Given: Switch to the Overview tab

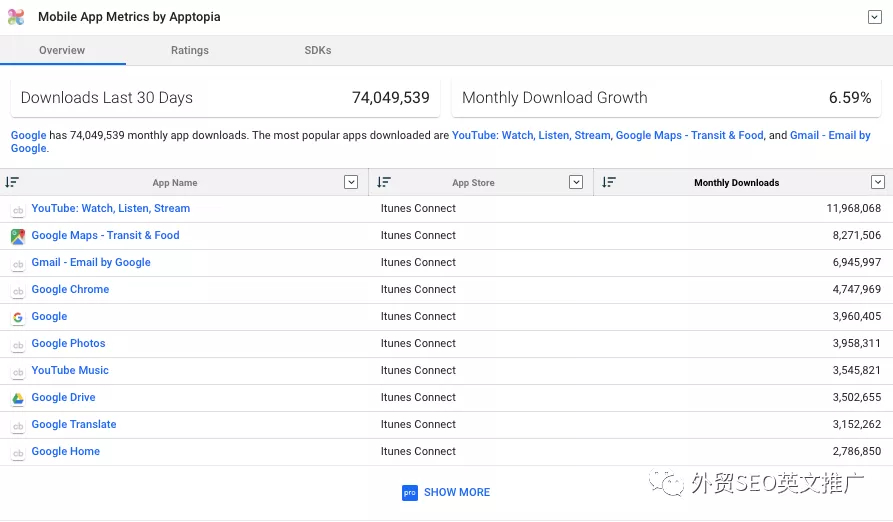Looking at the screenshot, I should (62, 50).
